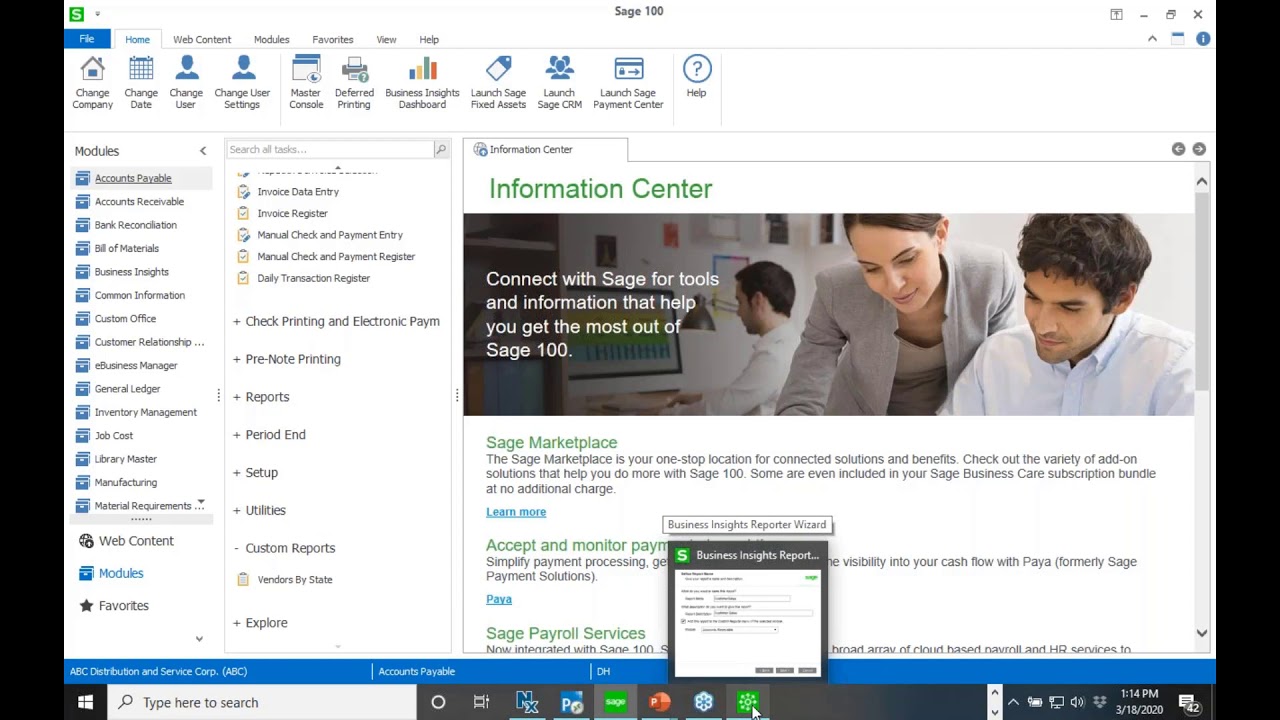
Task: Open Change User Settings
Action: tap(242, 82)
